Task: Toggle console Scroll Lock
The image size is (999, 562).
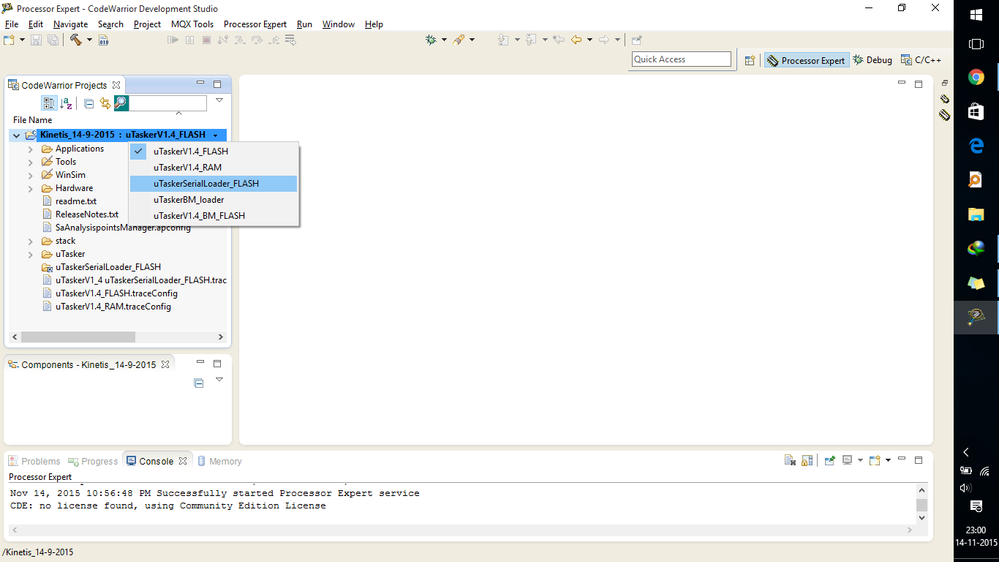Action: (807, 460)
